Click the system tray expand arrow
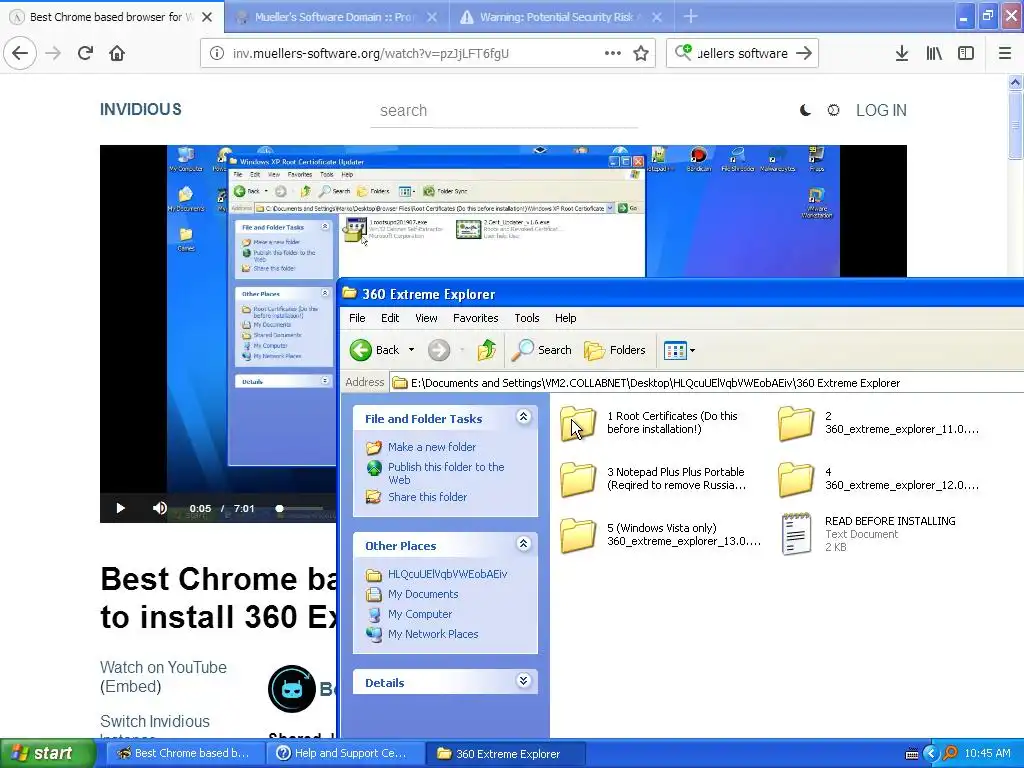Screen dimensions: 1024x768 931,754
